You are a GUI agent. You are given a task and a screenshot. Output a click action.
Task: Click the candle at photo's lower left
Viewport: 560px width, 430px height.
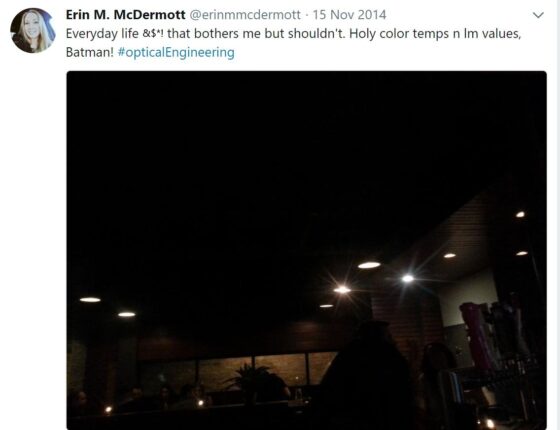tap(108, 409)
